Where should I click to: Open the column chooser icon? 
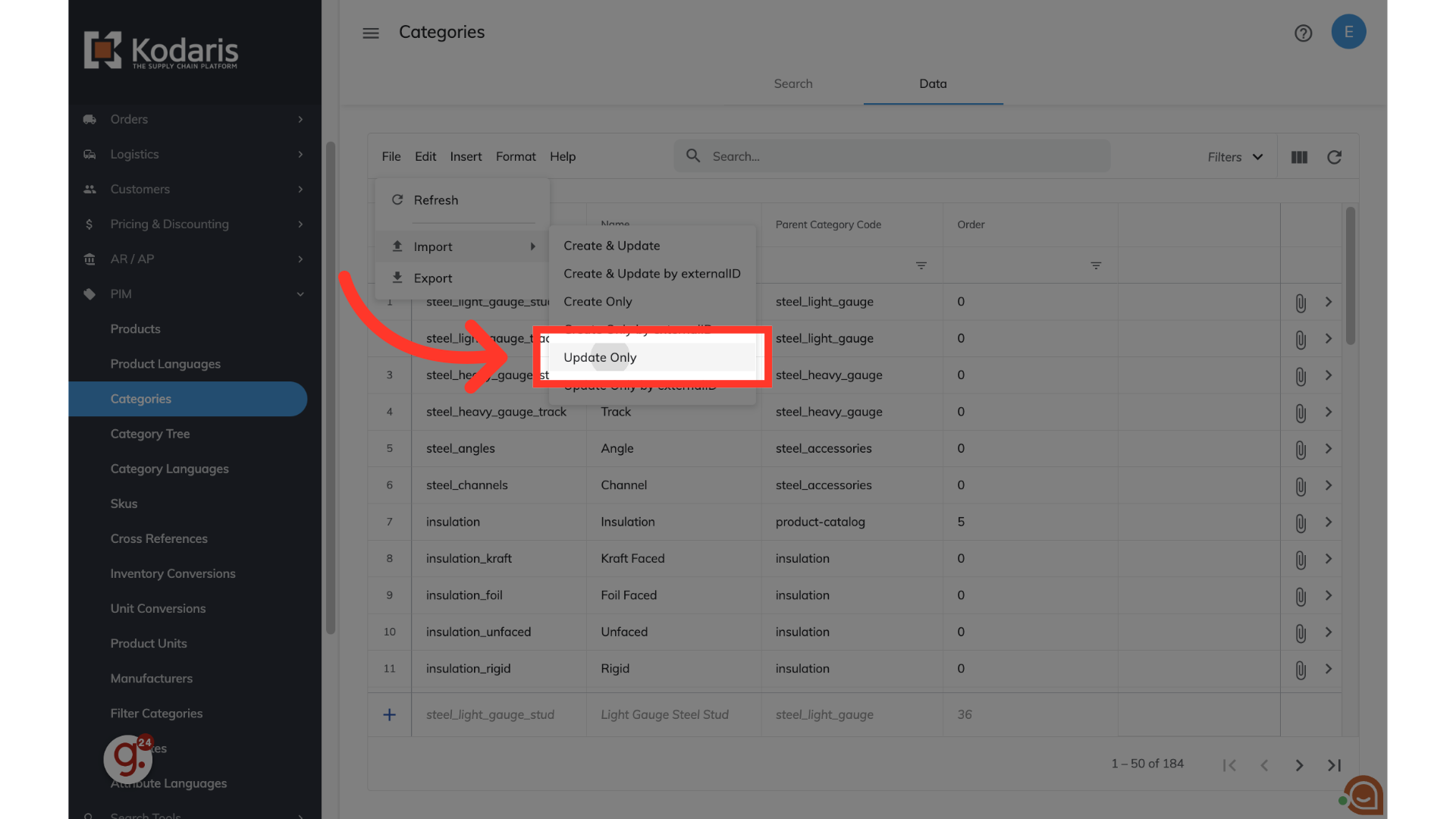click(x=1299, y=157)
